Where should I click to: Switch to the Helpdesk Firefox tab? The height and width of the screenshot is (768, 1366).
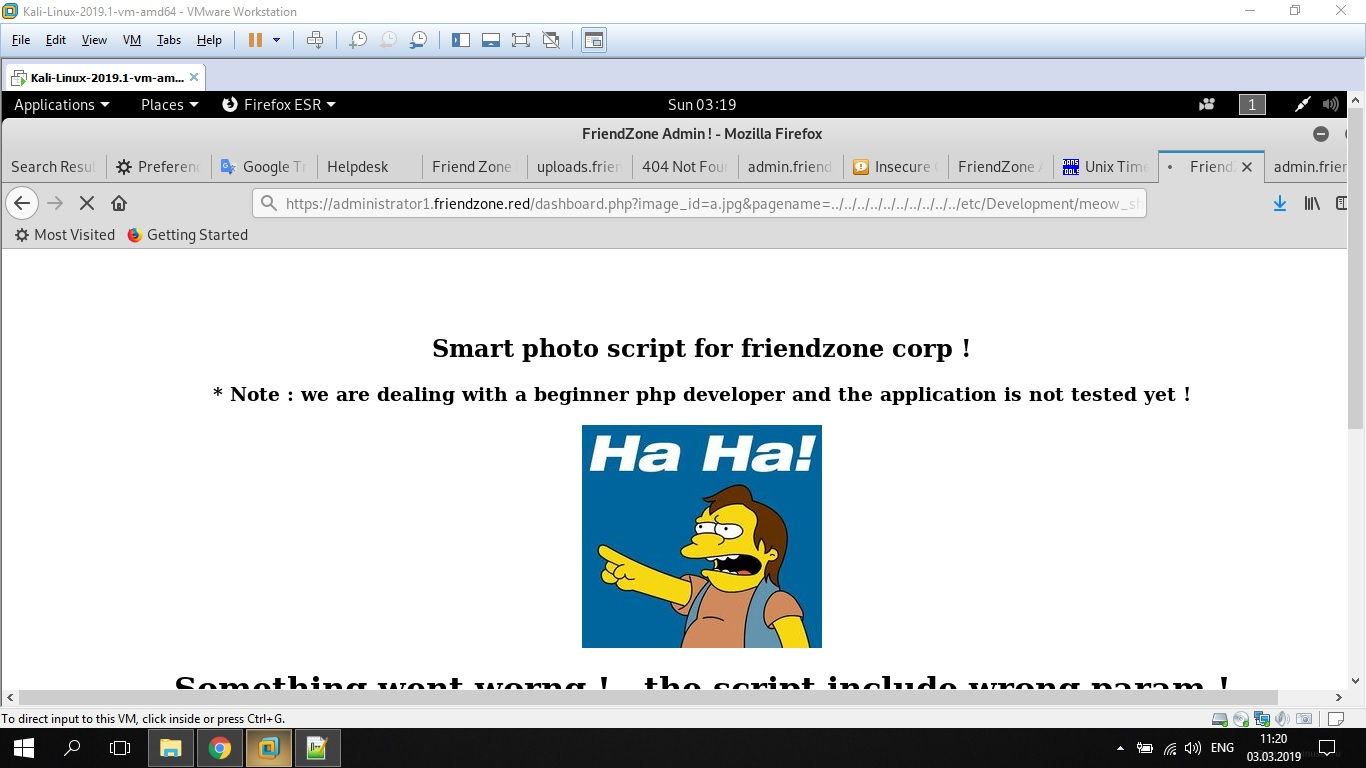point(368,167)
